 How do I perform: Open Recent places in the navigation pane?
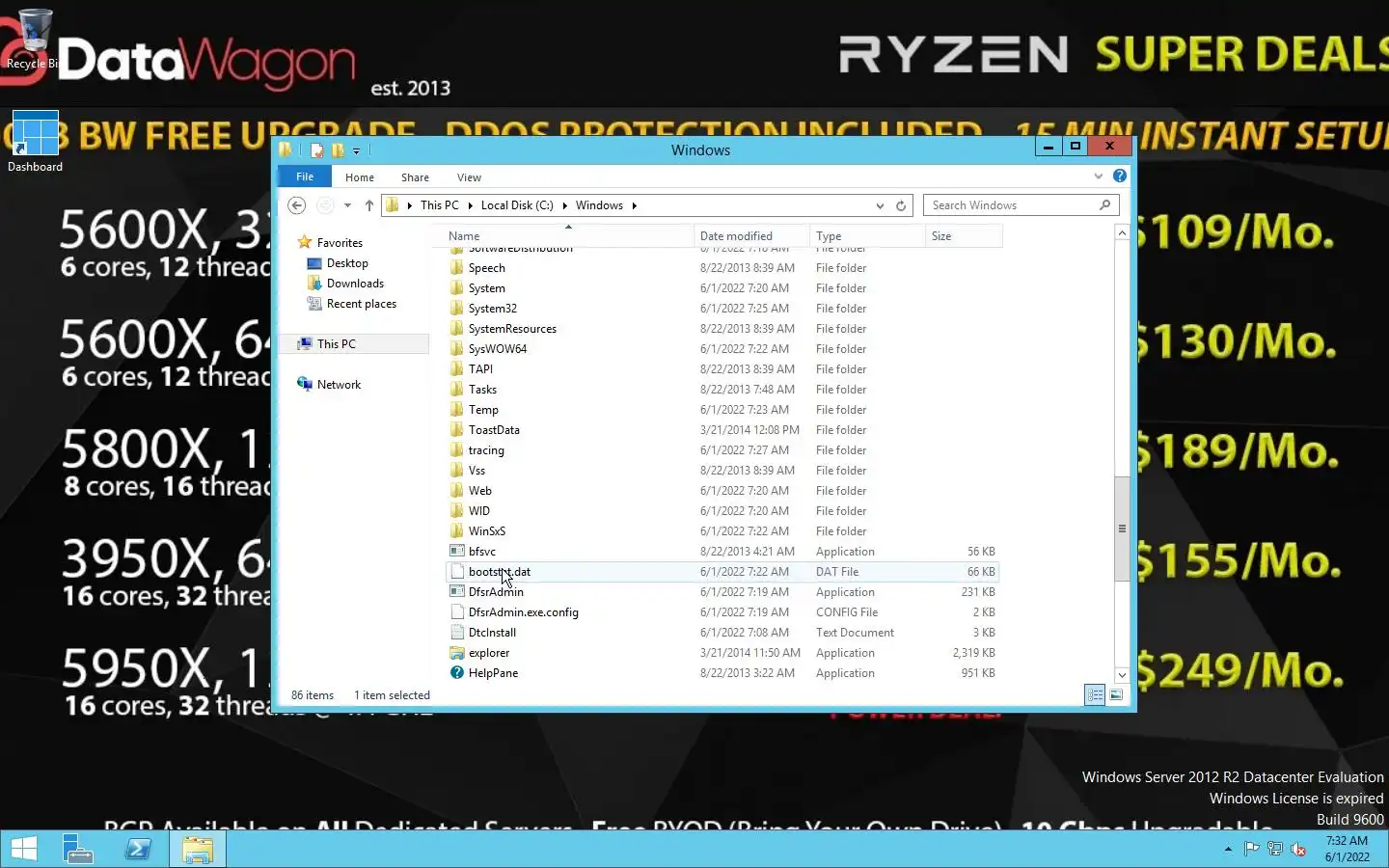[362, 304]
